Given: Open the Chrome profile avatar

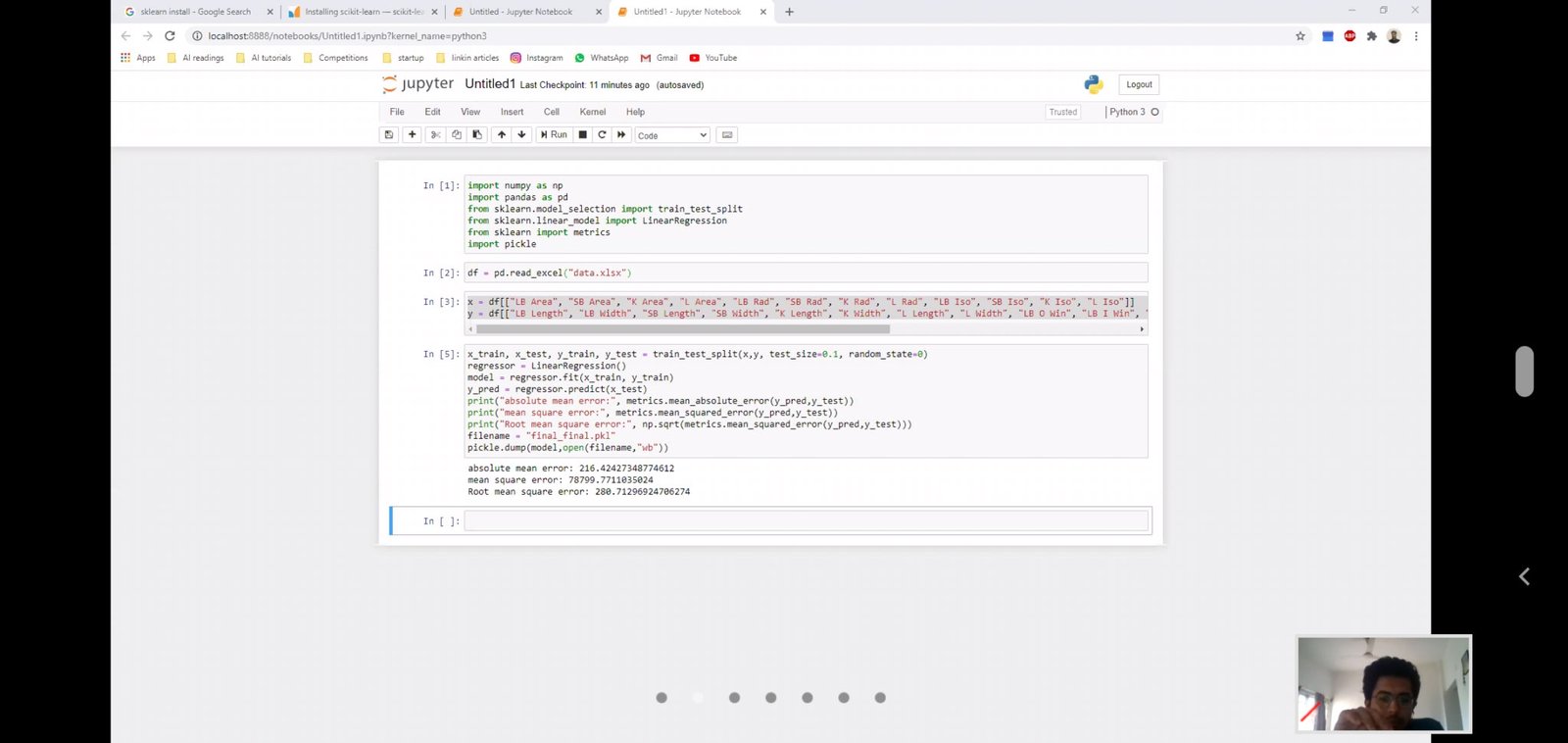Looking at the screenshot, I should (x=1394, y=36).
